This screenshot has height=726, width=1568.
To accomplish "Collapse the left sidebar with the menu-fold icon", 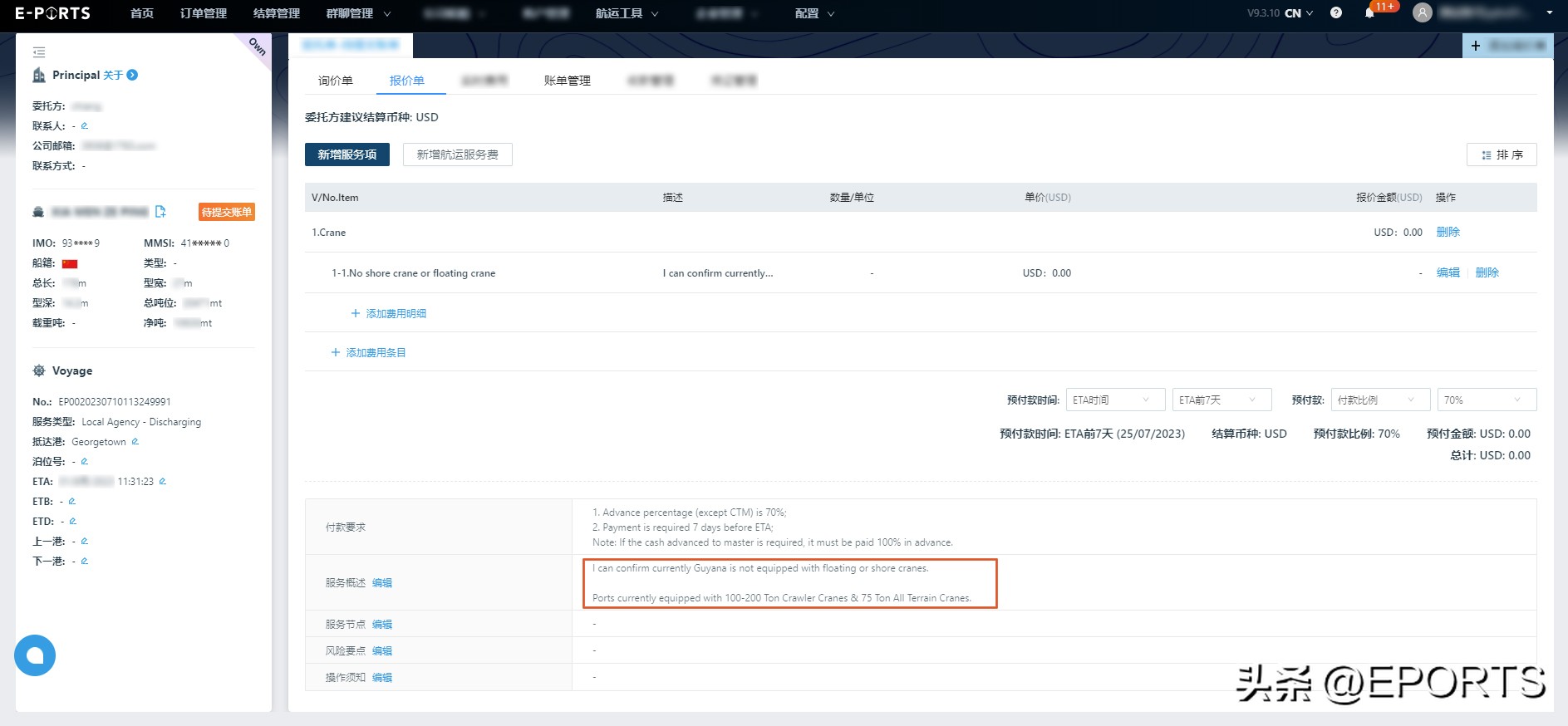I will [39, 52].
